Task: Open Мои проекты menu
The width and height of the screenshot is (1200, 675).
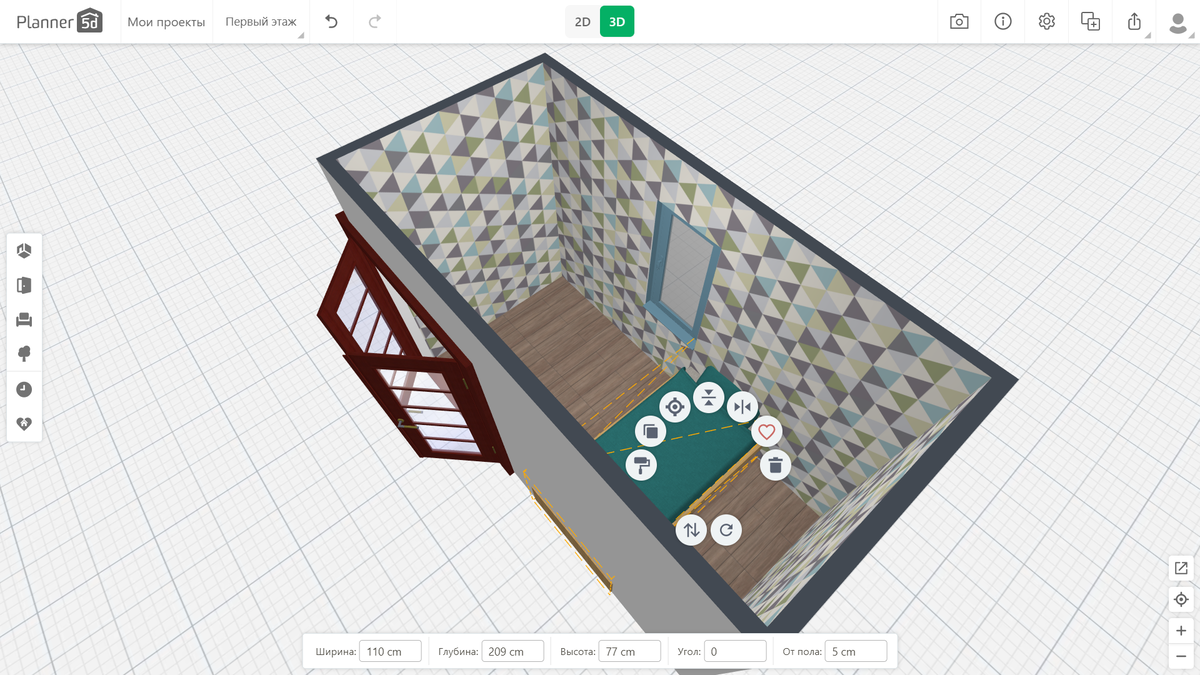Action: 166,22
